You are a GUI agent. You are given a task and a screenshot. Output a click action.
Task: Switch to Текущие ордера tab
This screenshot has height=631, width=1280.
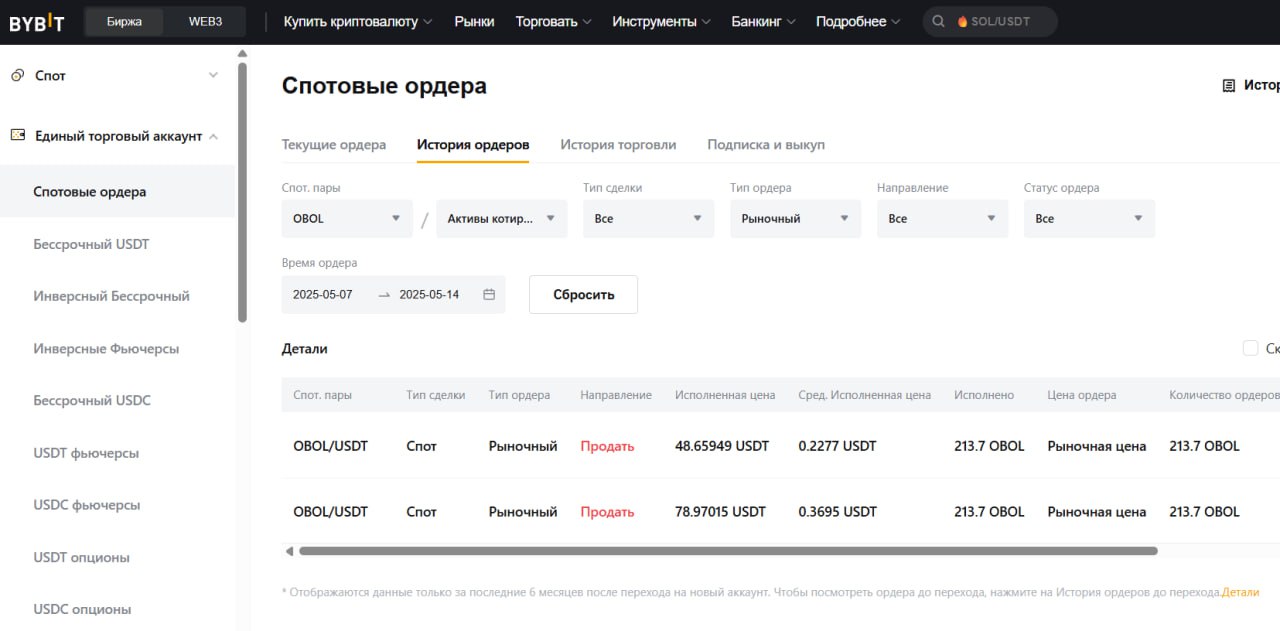tap(334, 145)
